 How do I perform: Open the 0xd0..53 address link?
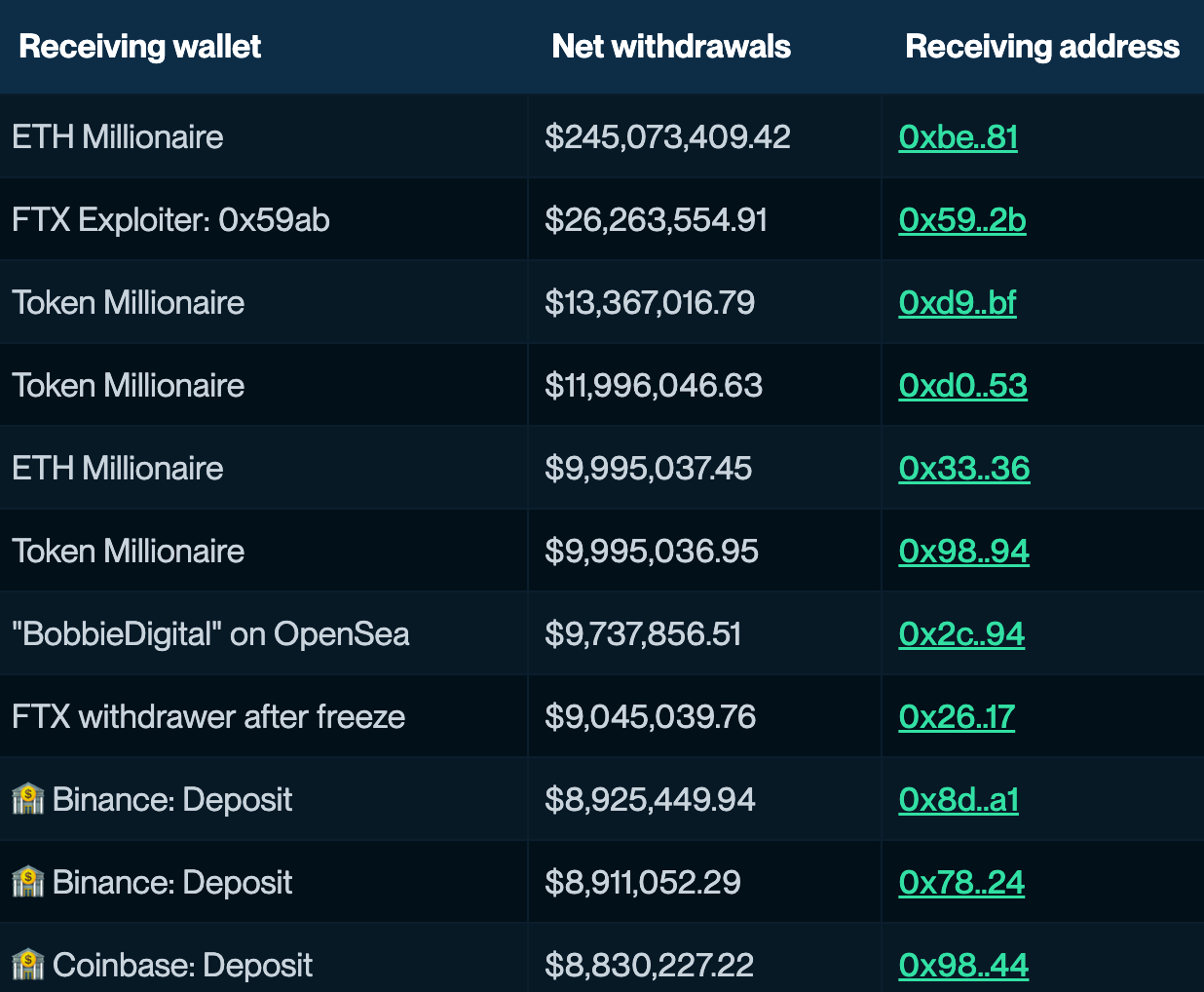pos(963,386)
